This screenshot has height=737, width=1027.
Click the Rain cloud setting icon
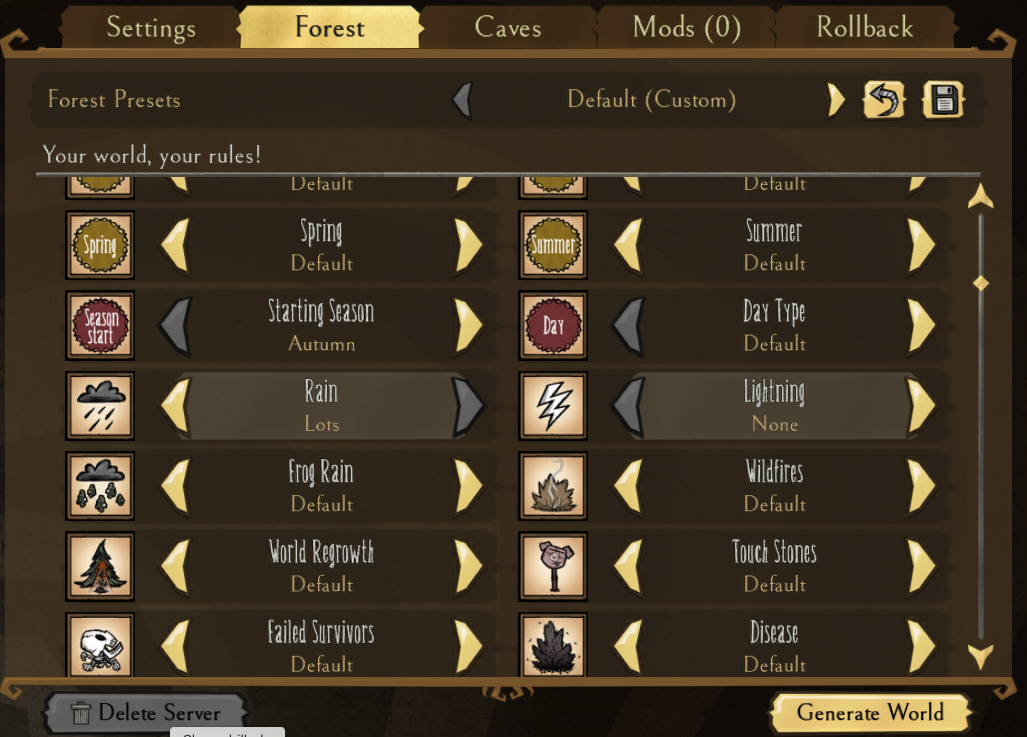click(x=100, y=406)
